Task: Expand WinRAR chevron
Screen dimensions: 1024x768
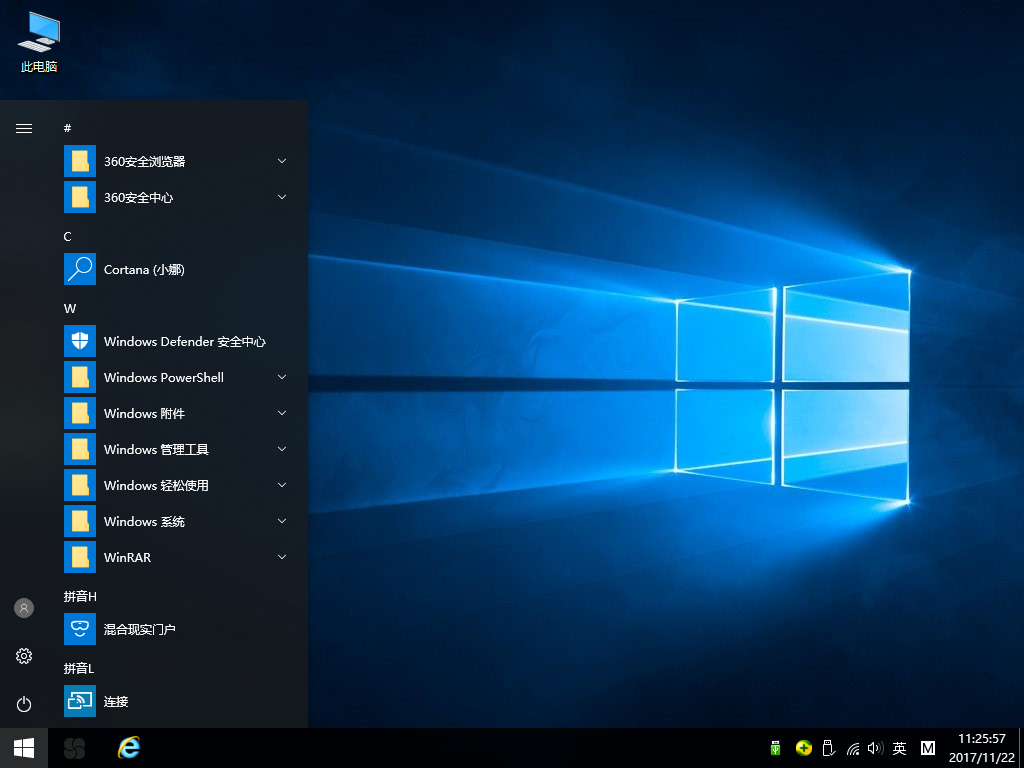Action: pyautogui.click(x=282, y=557)
